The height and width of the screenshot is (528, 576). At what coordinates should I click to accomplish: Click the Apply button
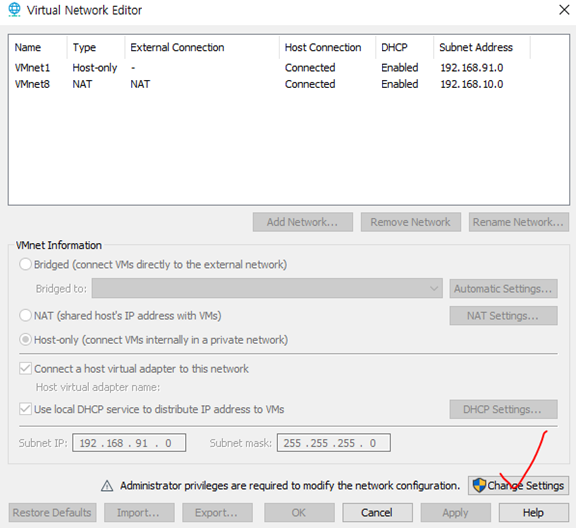[x=456, y=513]
